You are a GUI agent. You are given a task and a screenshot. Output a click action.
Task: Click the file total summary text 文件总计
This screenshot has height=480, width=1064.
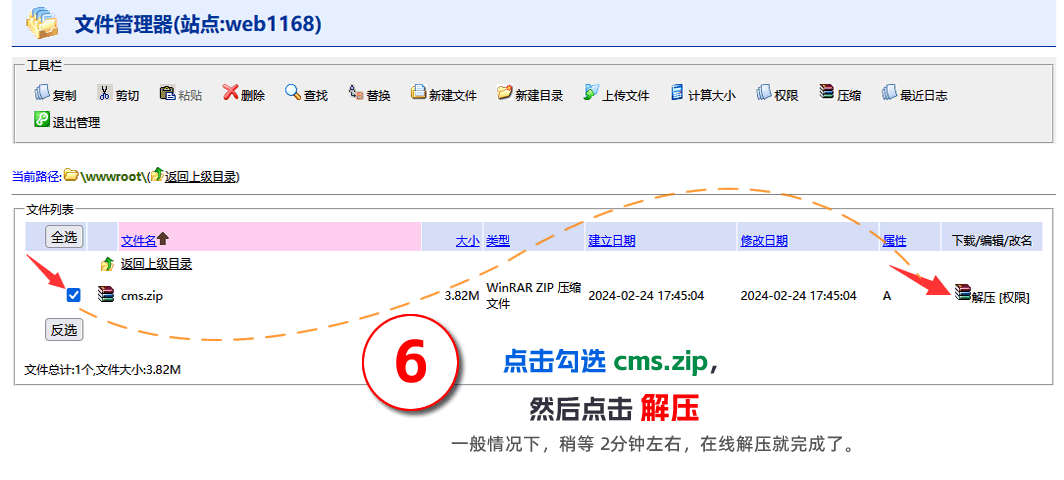point(102,369)
